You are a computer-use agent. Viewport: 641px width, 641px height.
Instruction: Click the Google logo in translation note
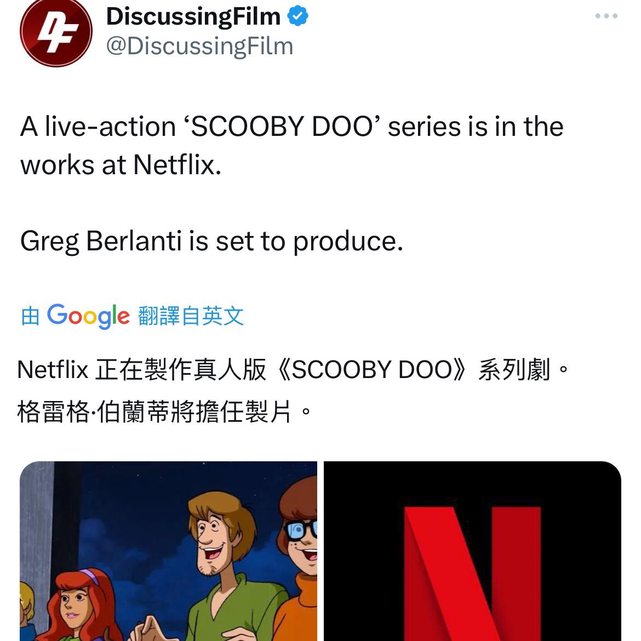[88, 316]
